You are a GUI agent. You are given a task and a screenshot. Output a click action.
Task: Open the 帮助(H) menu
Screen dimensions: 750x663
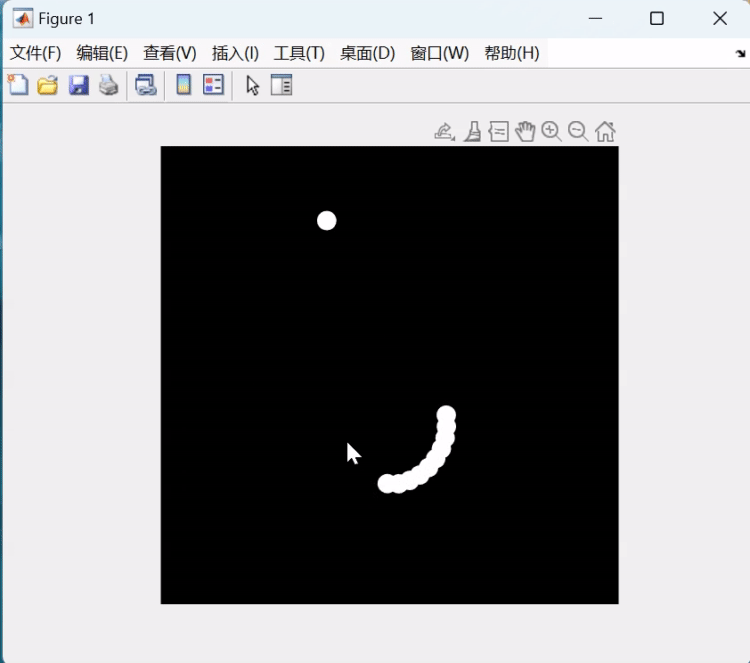pyautogui.click(x=512, y=53)
